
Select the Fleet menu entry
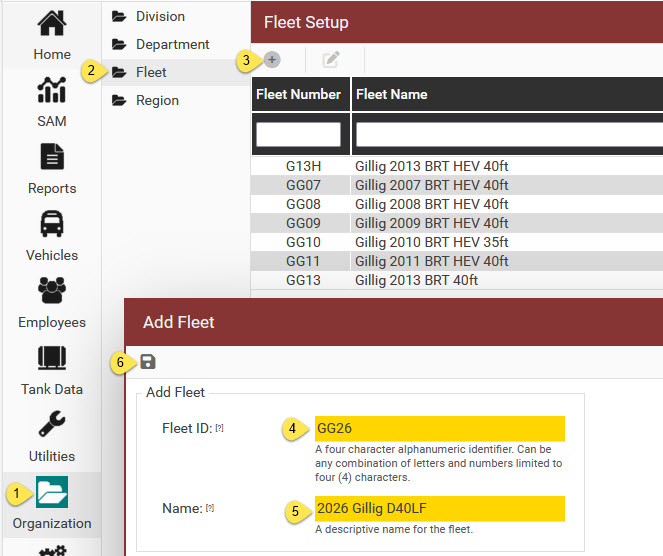point(176,72)
